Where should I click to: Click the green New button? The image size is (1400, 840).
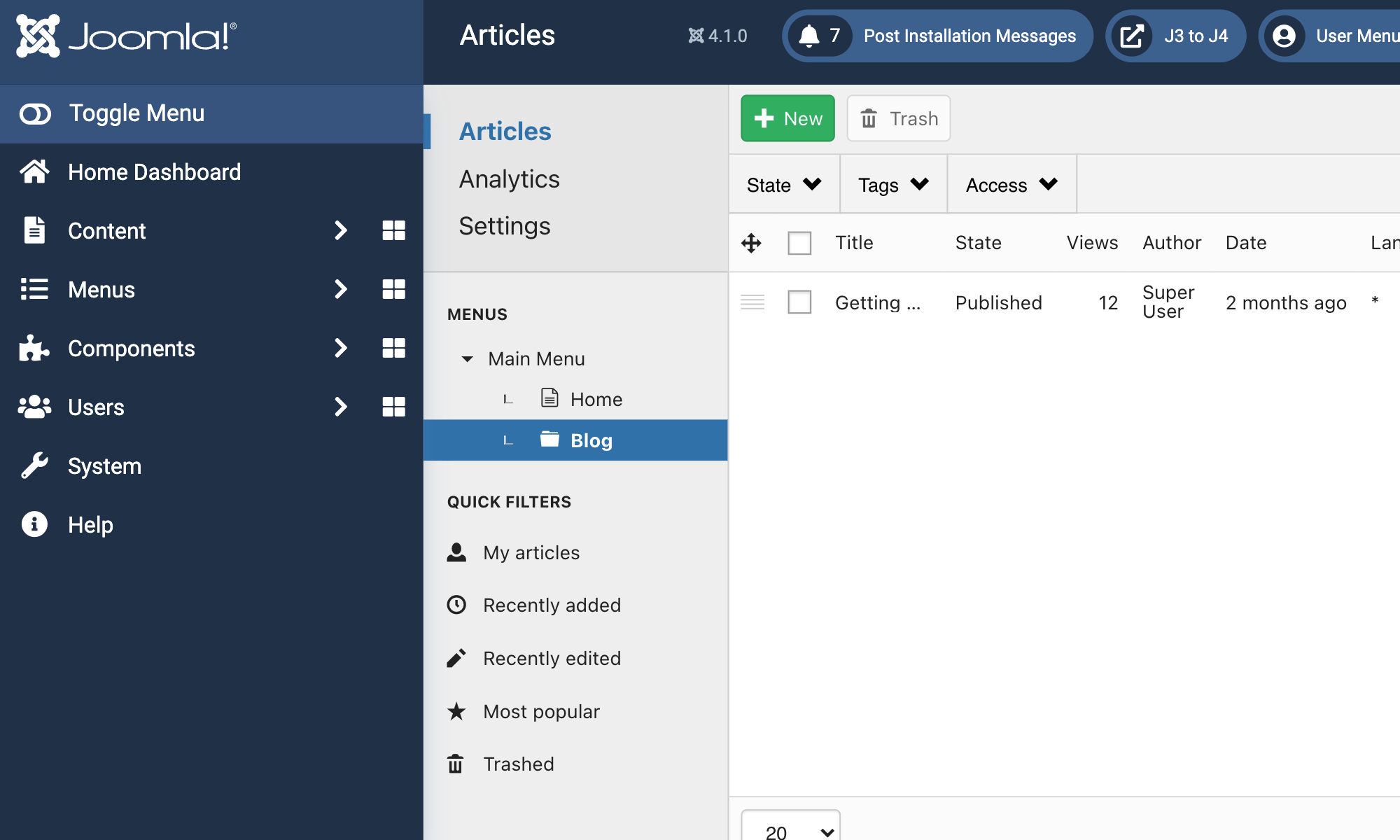tap(787, 118)
